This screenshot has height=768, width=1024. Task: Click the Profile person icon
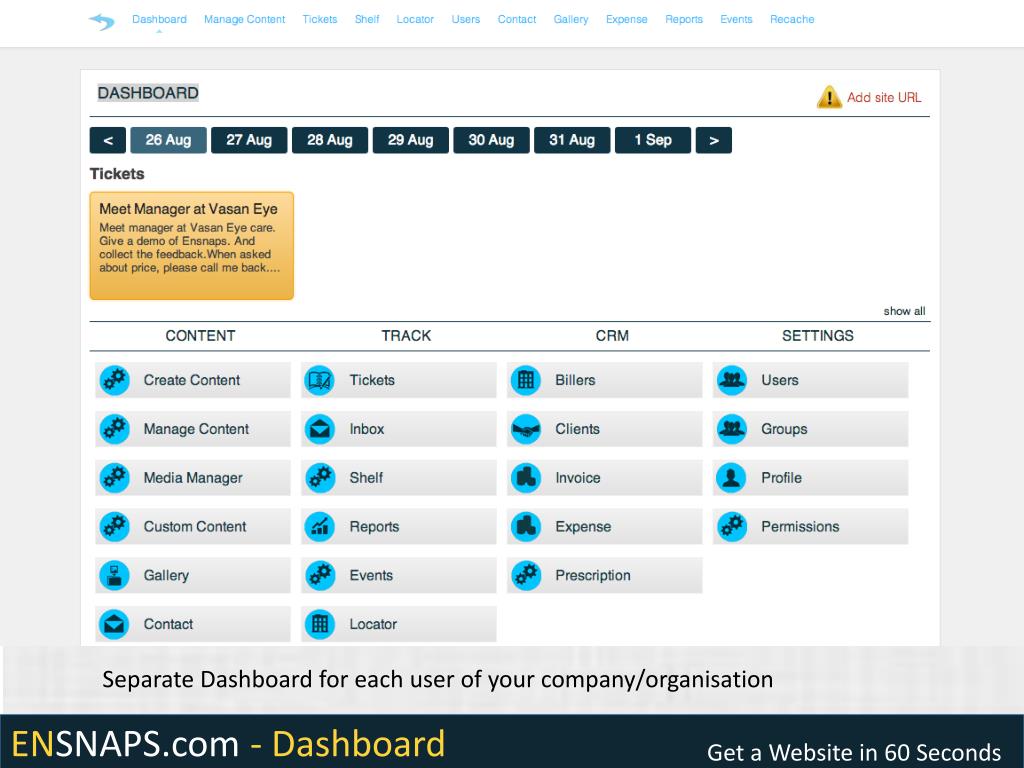tap(731, 478)
